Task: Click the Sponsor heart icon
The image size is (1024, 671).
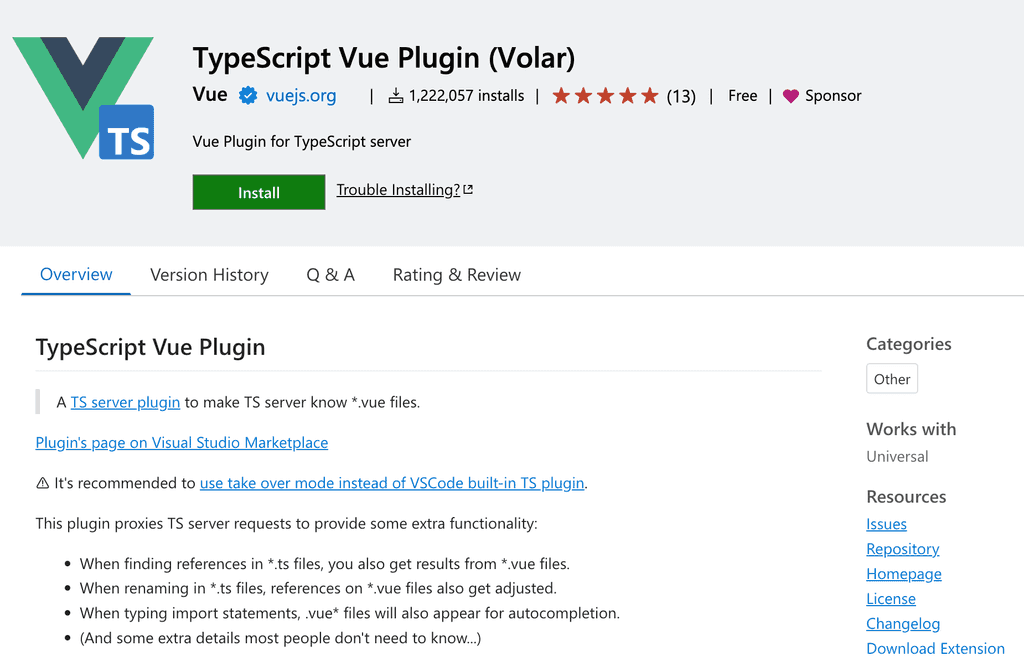Action: click(791, 96)
